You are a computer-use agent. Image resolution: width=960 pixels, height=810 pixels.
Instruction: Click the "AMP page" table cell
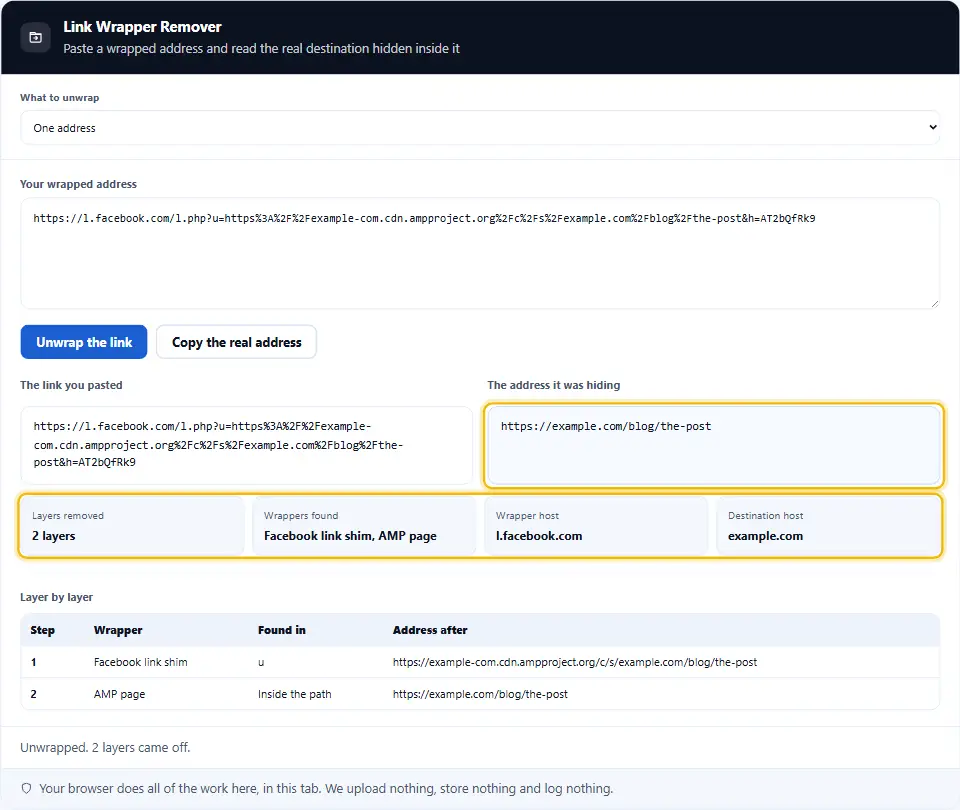tap(119, 694)
